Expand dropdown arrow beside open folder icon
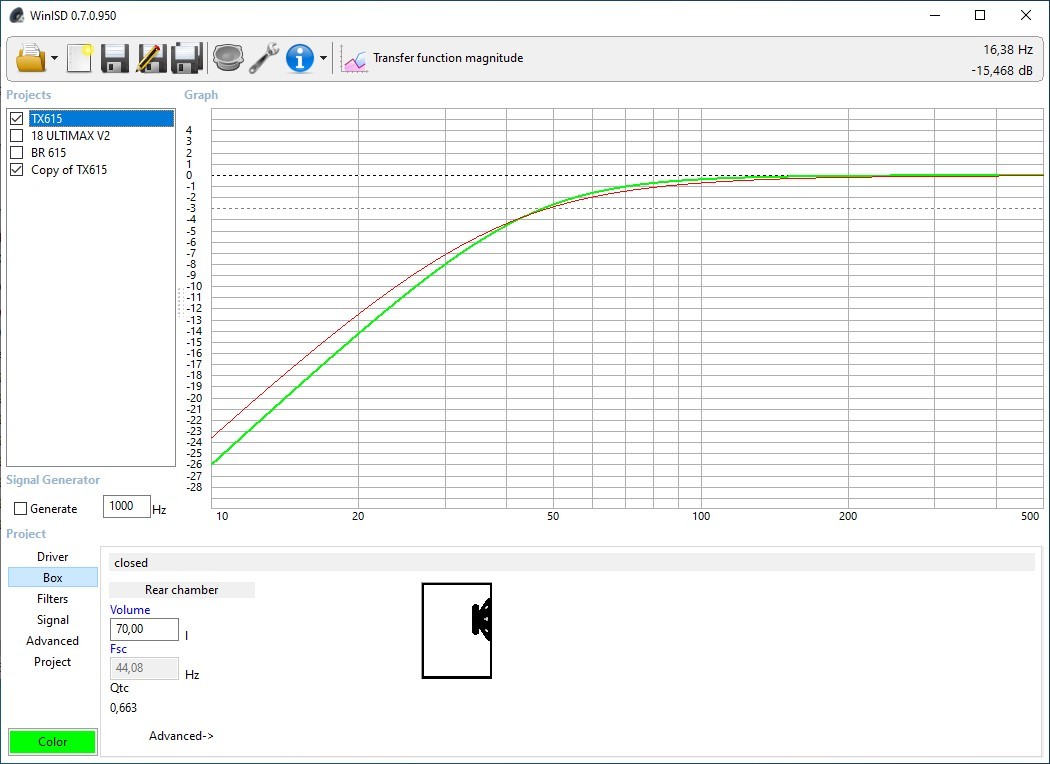 tap(54, 59)
